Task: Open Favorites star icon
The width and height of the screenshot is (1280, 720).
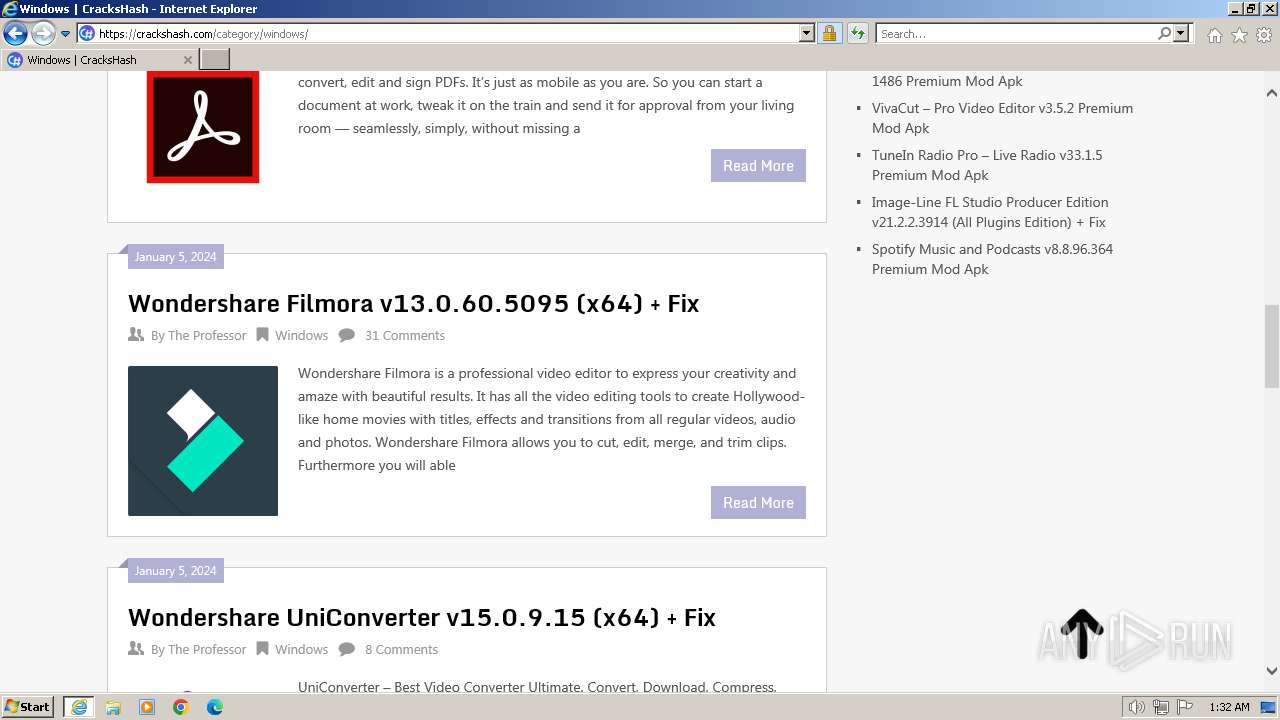Action: (1239, 35)
